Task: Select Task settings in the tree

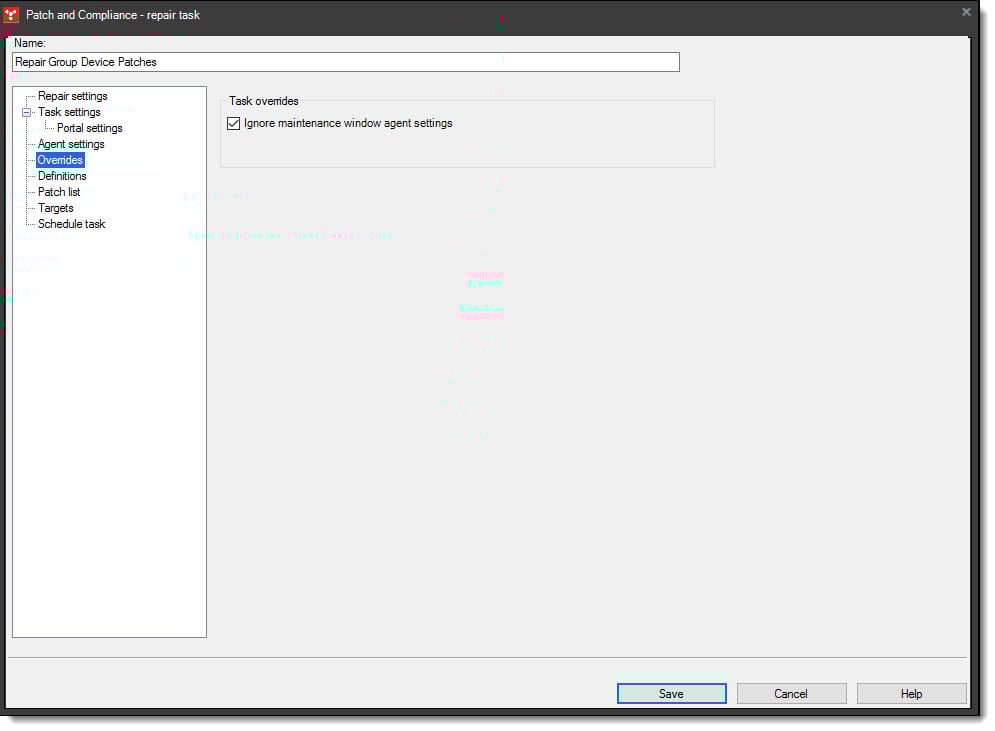Action: 68,111
